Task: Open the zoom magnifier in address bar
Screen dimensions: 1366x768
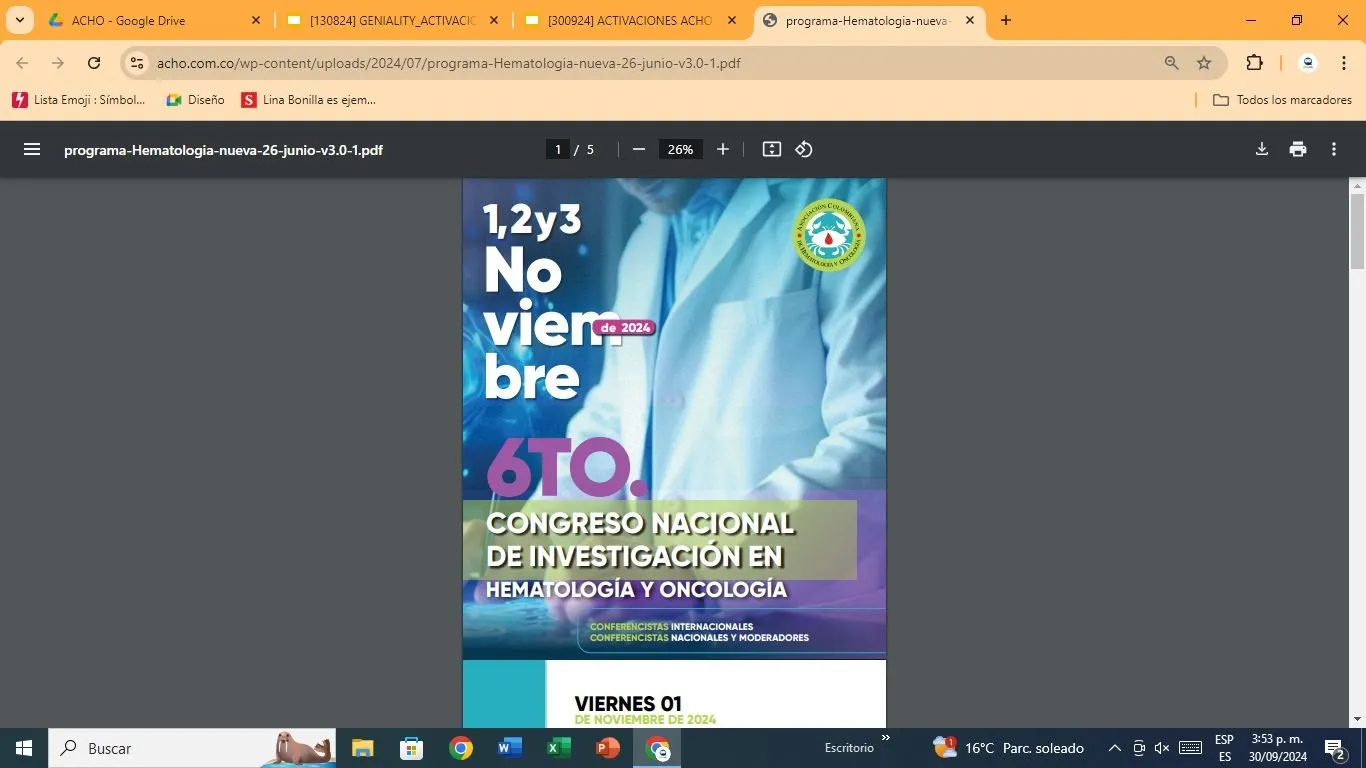Action: tap(1172, 63)
